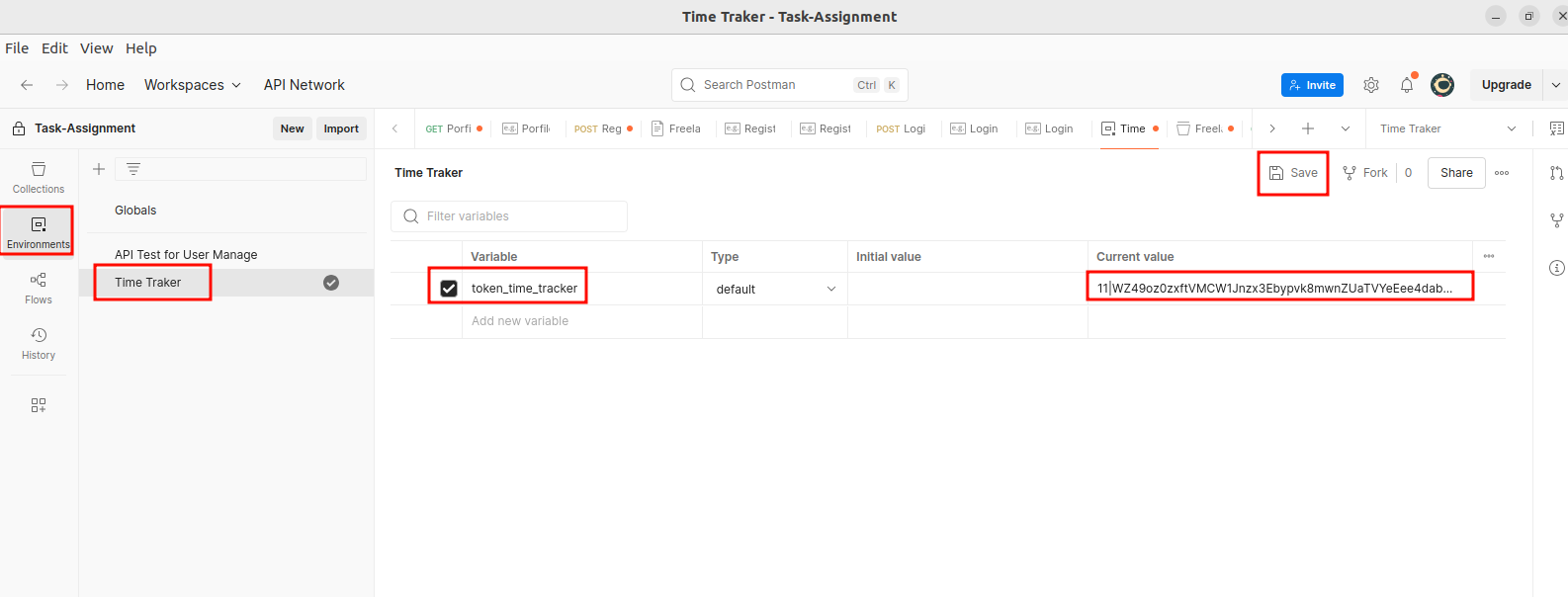Screen dimensions: 1568x597
Task: Share the Time Traker environment
Action: [x=1456, y=173]
